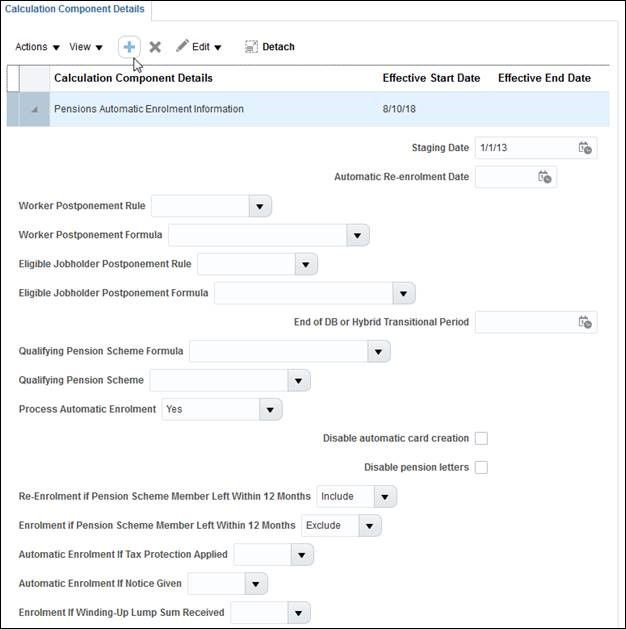
Task: Click the Staging Date input field
Action: [524, 148]
